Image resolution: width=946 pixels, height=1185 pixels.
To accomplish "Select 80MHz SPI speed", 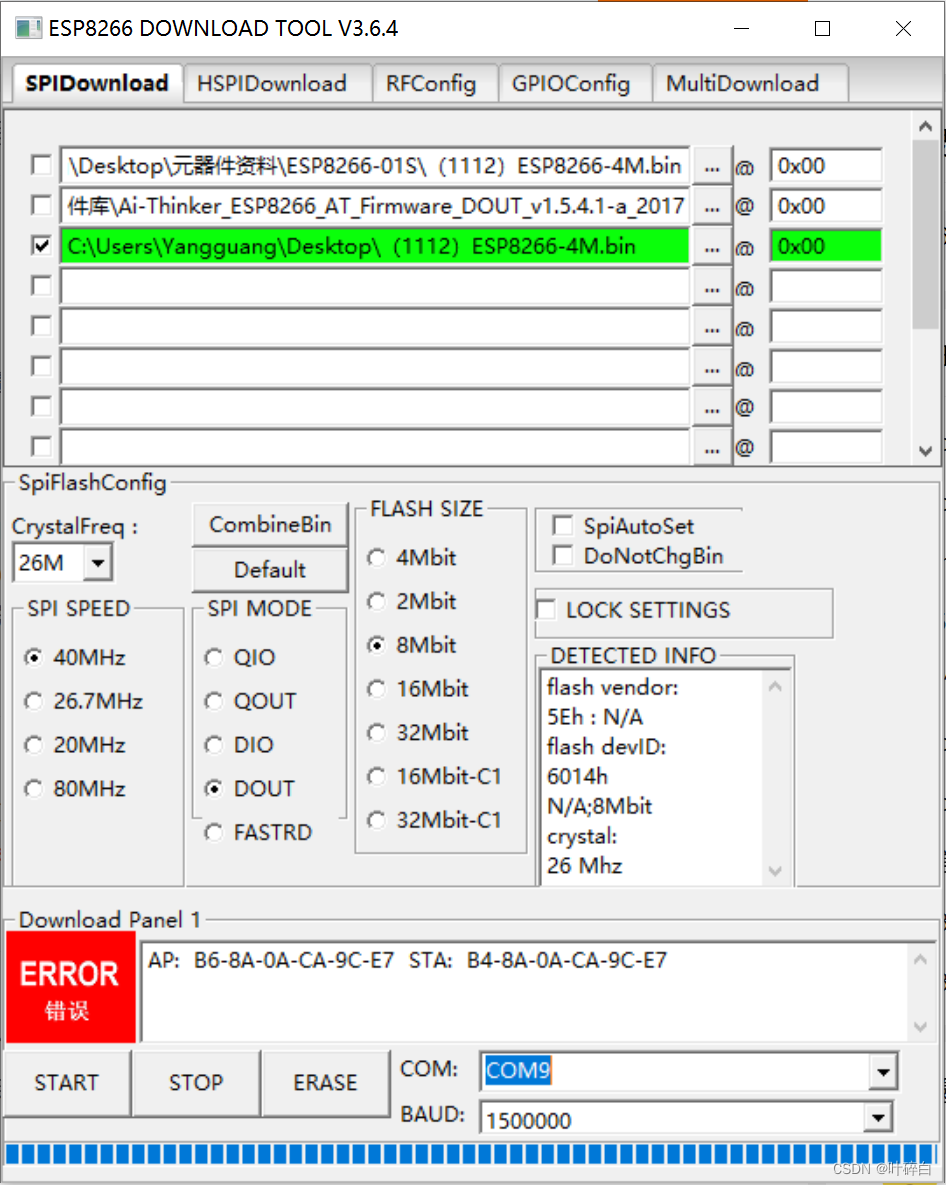I will click(33, 789).
